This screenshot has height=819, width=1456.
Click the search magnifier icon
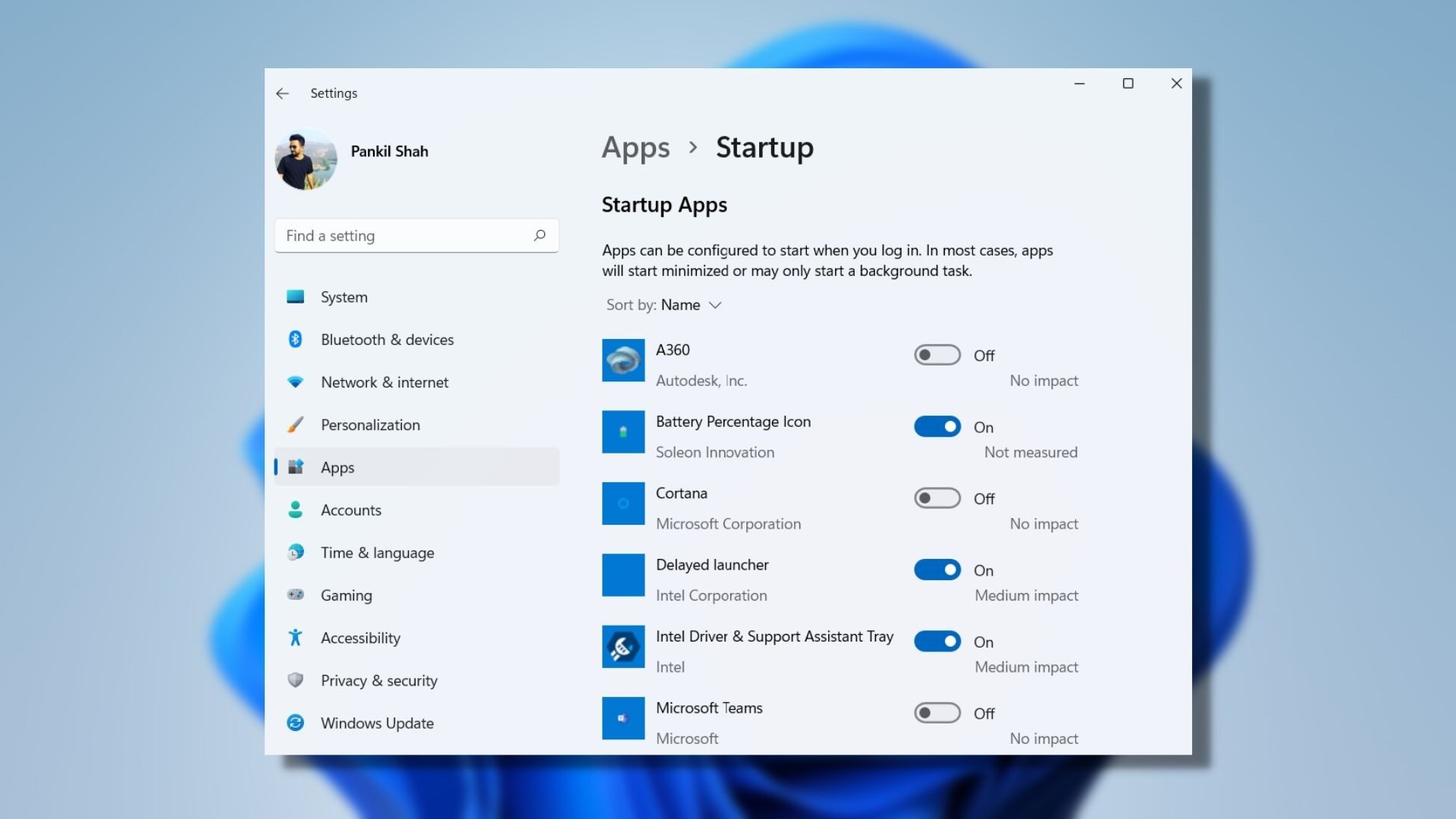tap(539, 235)
